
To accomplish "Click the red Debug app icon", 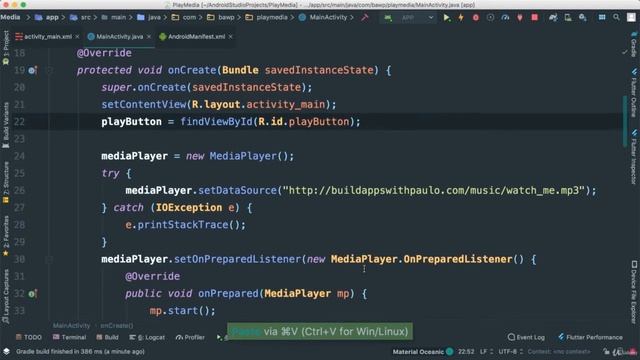I will pos(476,18).
